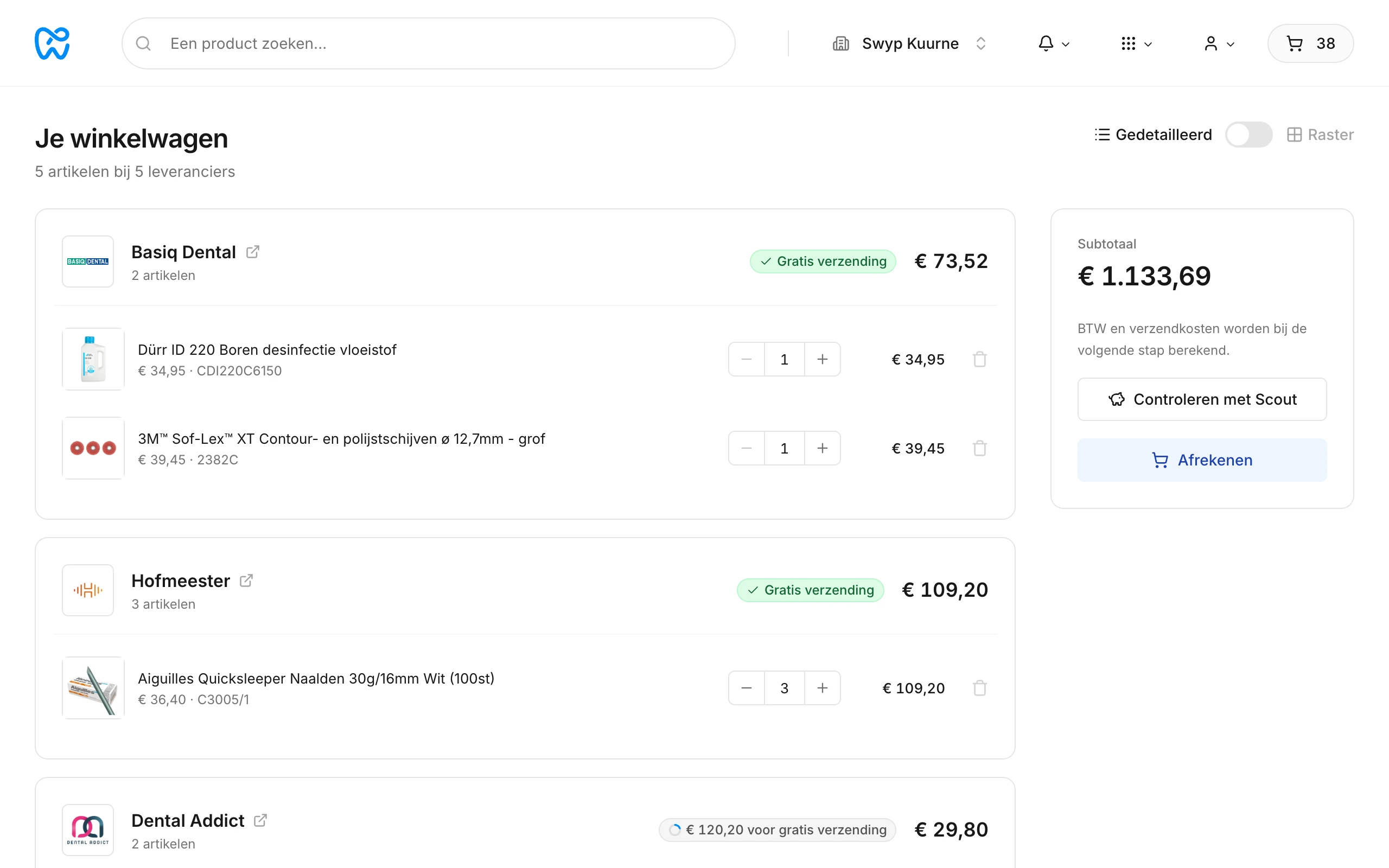The image size is (1389, 868).
Task: Click Controleren met Scout button
Action: click(1202, 399)
